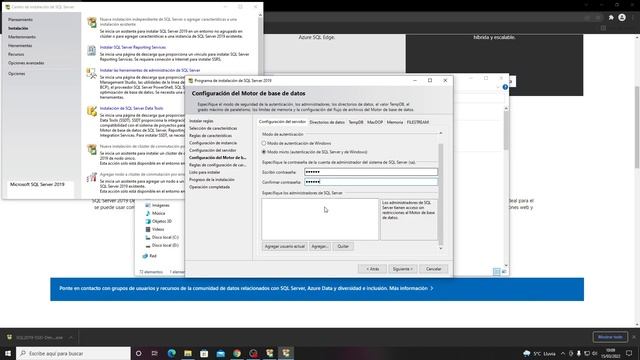
Task: Open the action center notification icon
Action: pos(629,353)
